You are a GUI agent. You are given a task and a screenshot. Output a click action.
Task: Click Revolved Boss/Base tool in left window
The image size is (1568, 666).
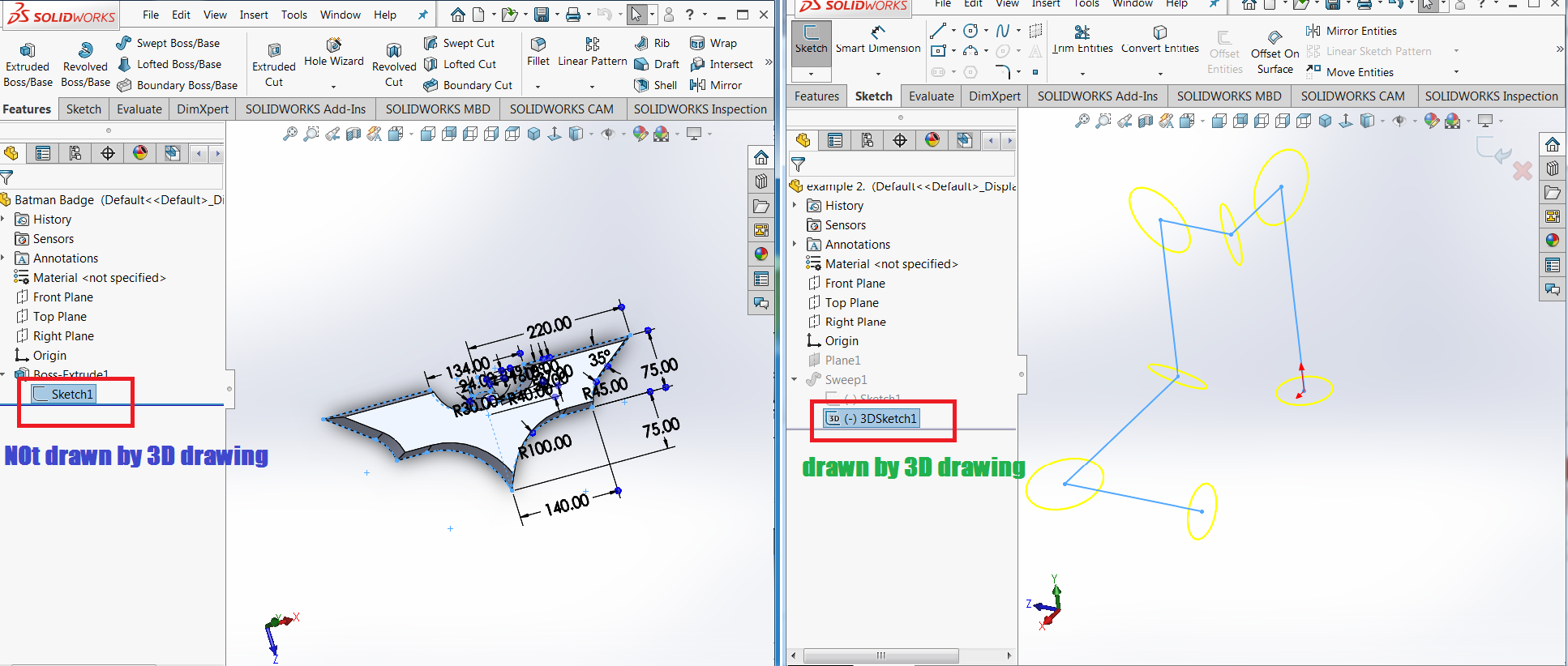pyautogui.click(x=85, y=65)
